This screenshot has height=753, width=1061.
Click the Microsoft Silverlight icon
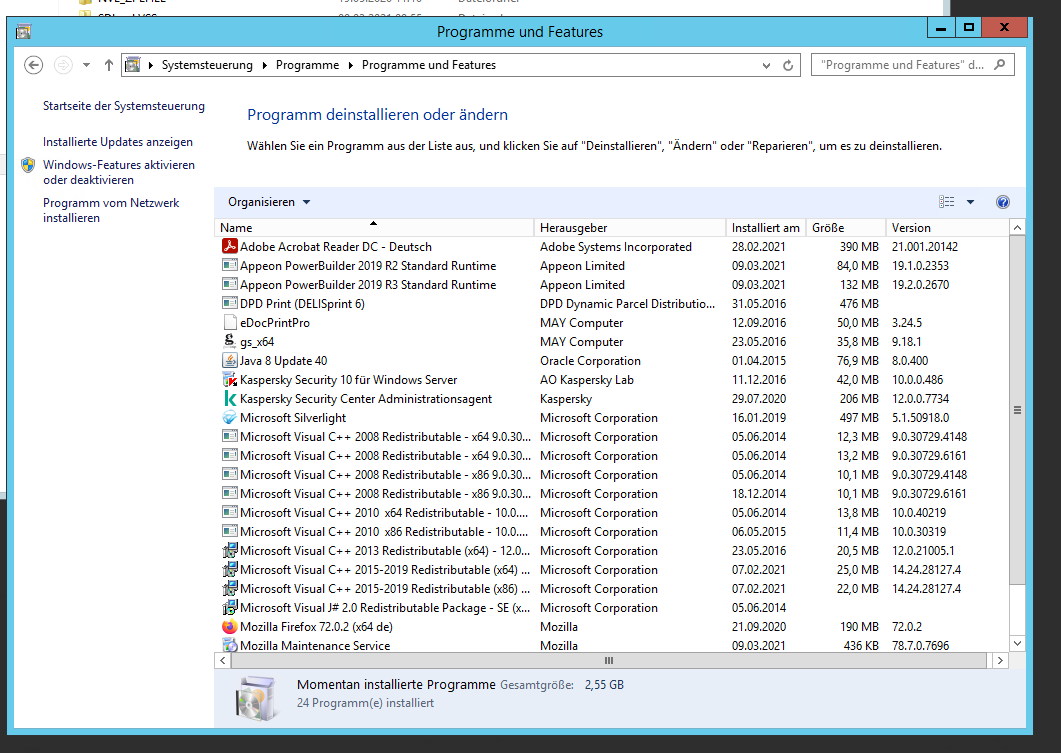coord(228,418)
